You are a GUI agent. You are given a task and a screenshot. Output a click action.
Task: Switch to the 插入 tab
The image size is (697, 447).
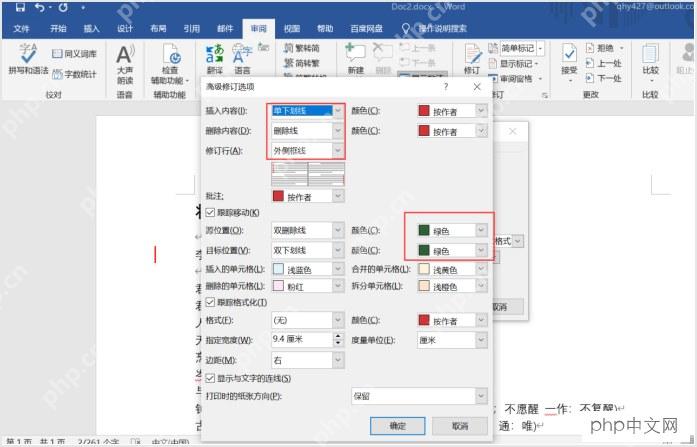pos(92,28)
